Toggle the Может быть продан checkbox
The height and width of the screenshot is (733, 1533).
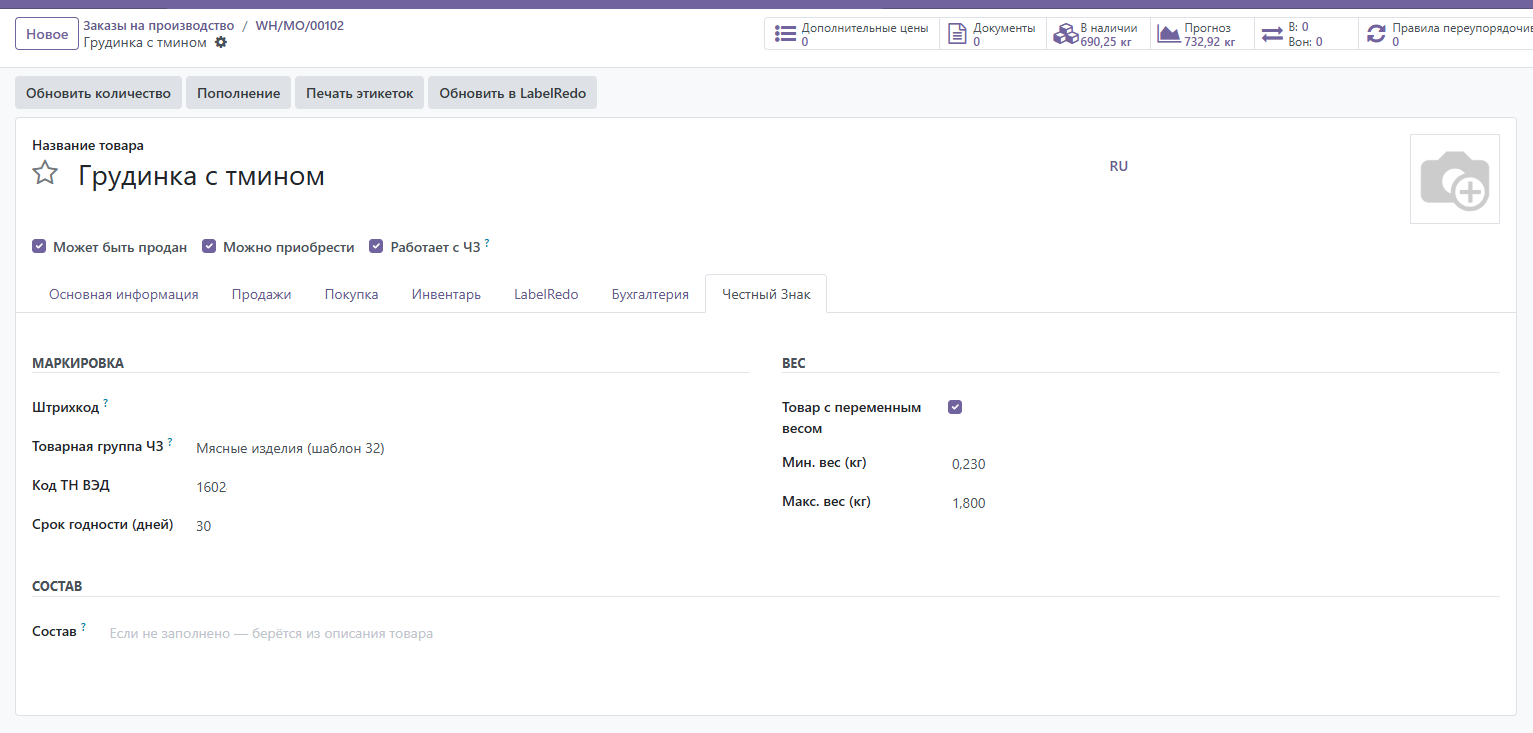pos(39,246)
